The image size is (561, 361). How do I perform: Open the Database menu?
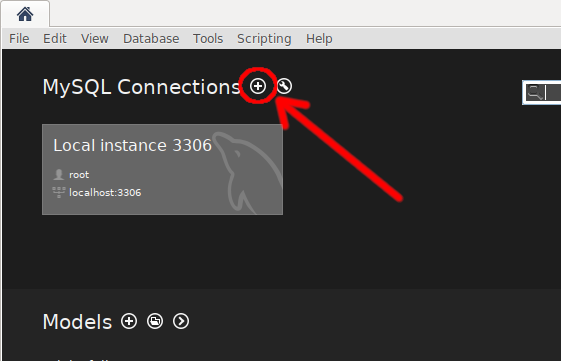click(x=151, y=39)
